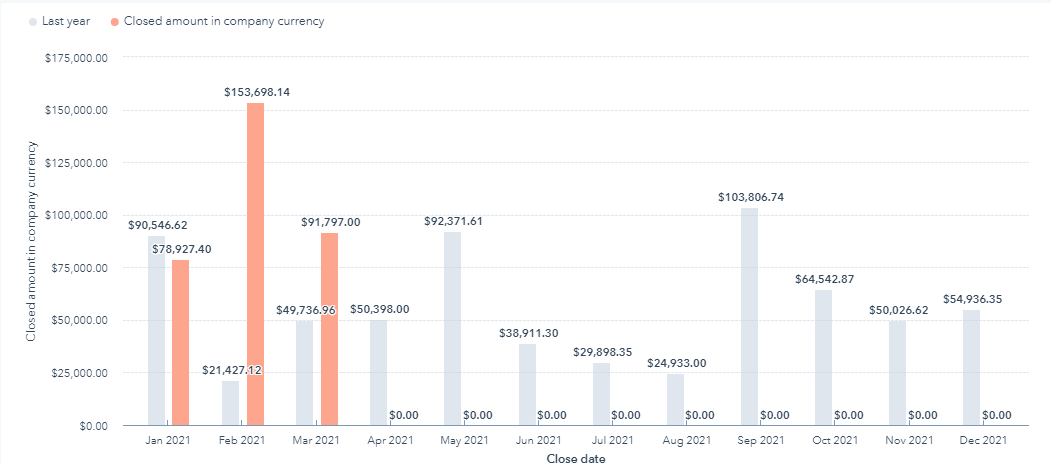This screenshot has width=1051, height=465.
Task: Select the orange Feb 2021 bar
Action: 255,264
